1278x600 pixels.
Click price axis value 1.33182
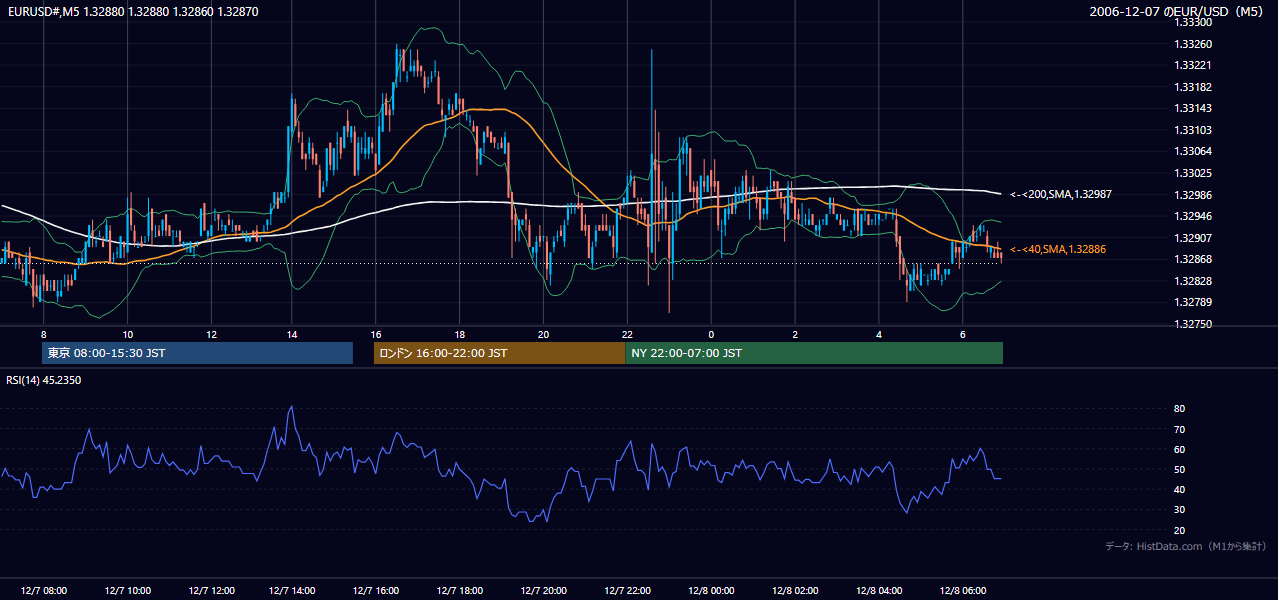tap(1194, 88)
